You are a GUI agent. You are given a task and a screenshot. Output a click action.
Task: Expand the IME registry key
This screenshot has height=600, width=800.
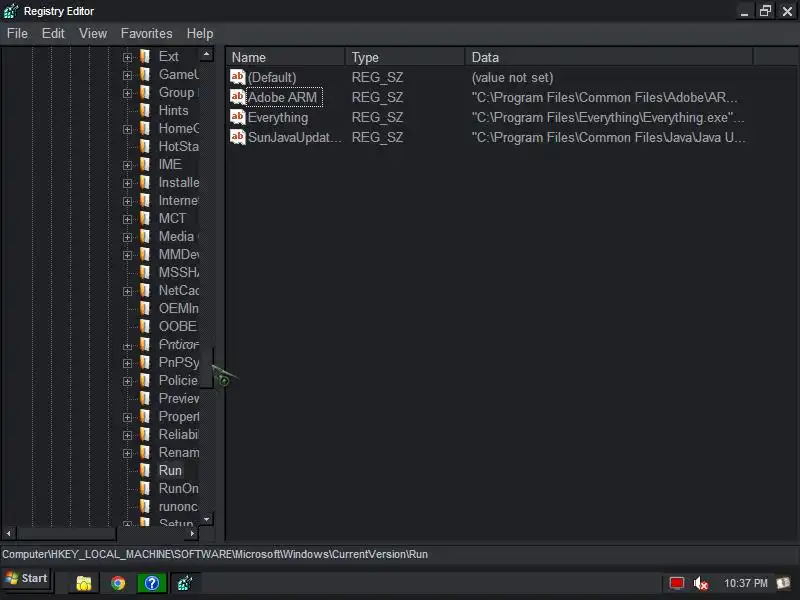point(128,165)
